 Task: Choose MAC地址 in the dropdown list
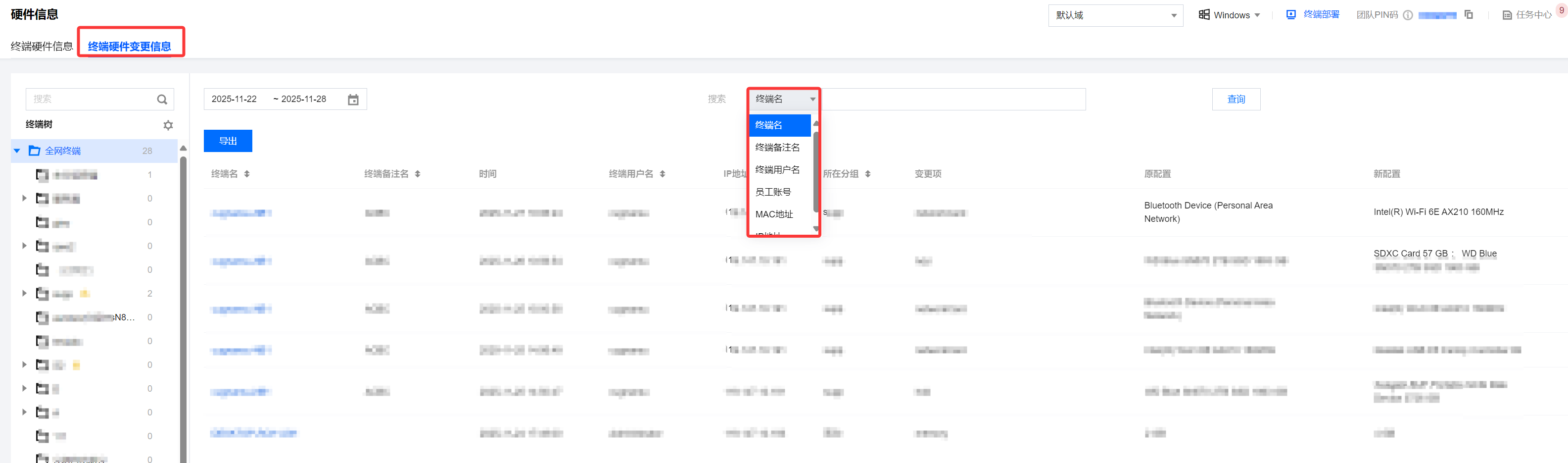(780, 214)
